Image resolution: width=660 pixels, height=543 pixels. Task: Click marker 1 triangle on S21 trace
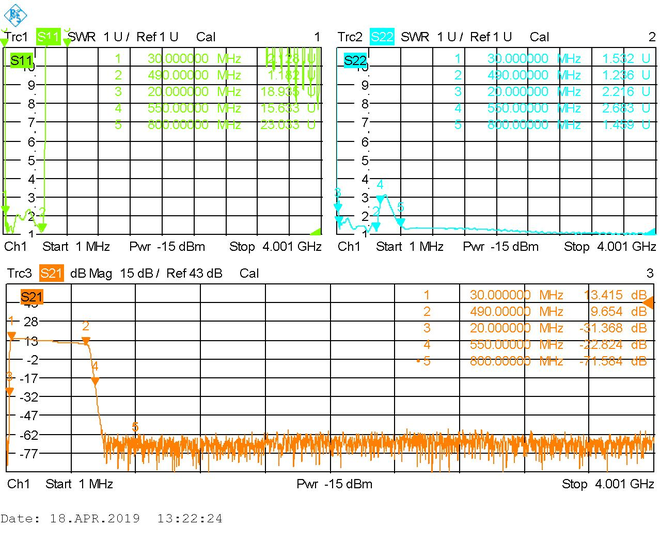12,335
